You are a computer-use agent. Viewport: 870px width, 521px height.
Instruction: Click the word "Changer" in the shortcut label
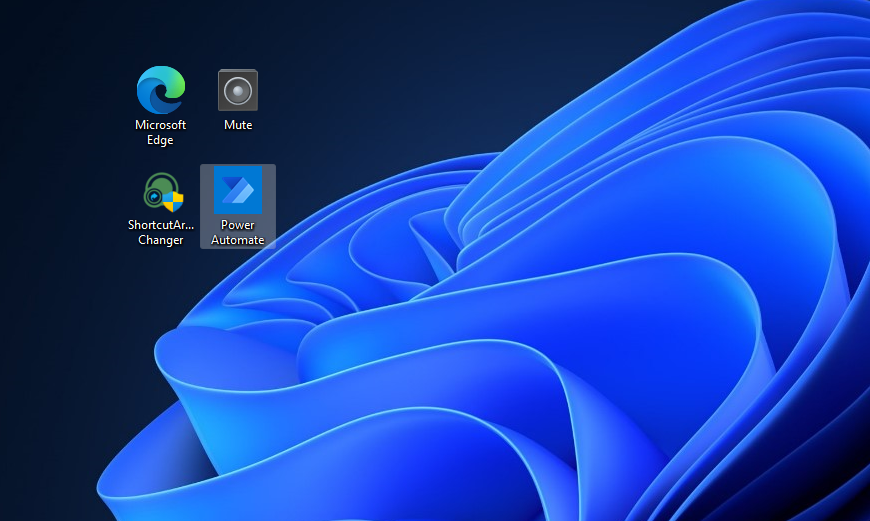tap(161, 241)
